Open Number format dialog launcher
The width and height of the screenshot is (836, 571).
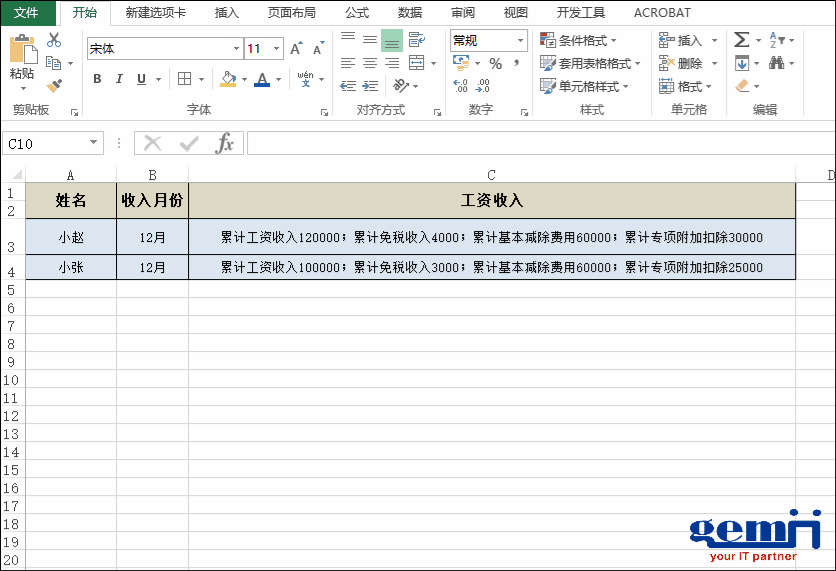pos(525,112)
